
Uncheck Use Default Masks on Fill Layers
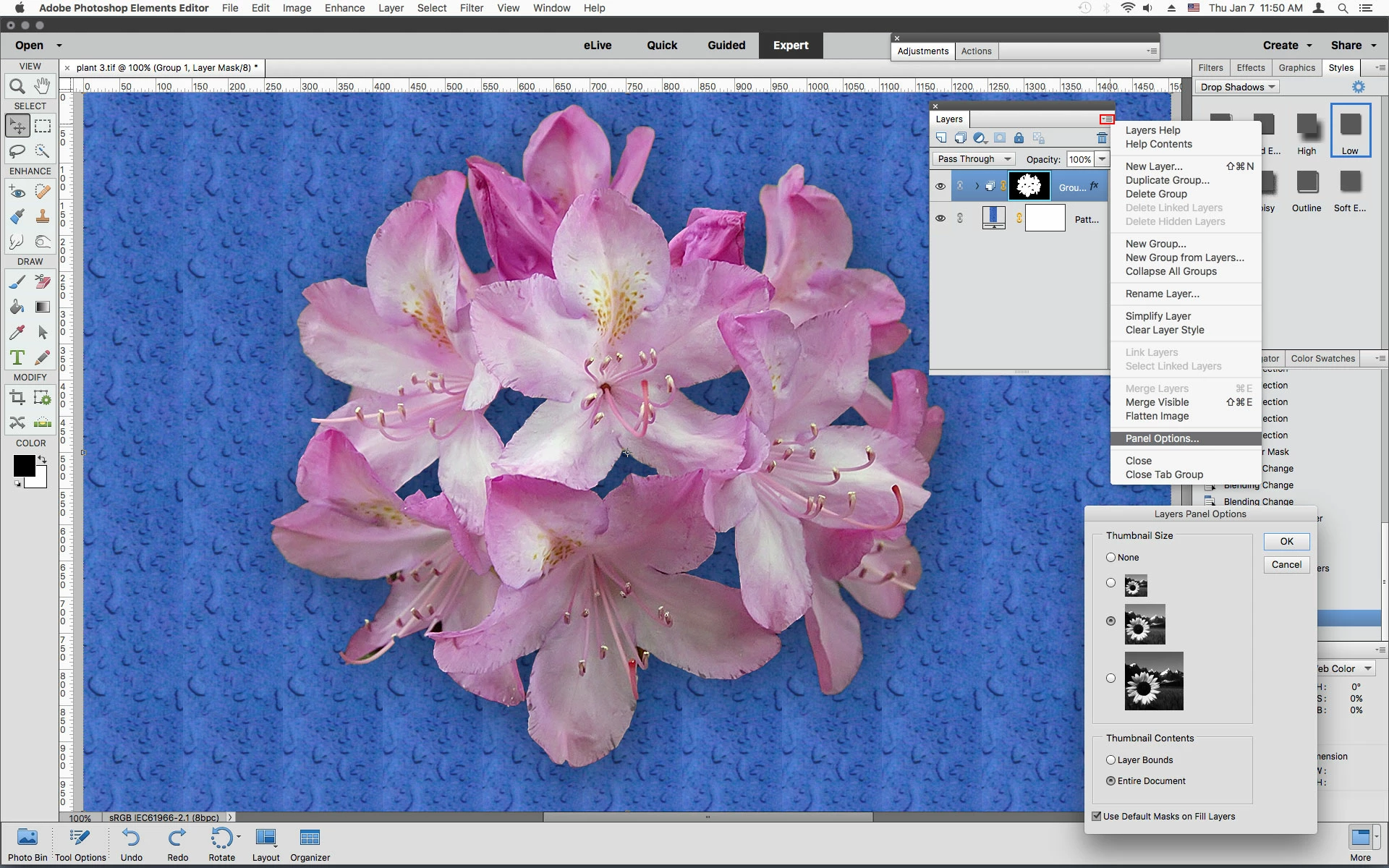[x=1097, y=817]
